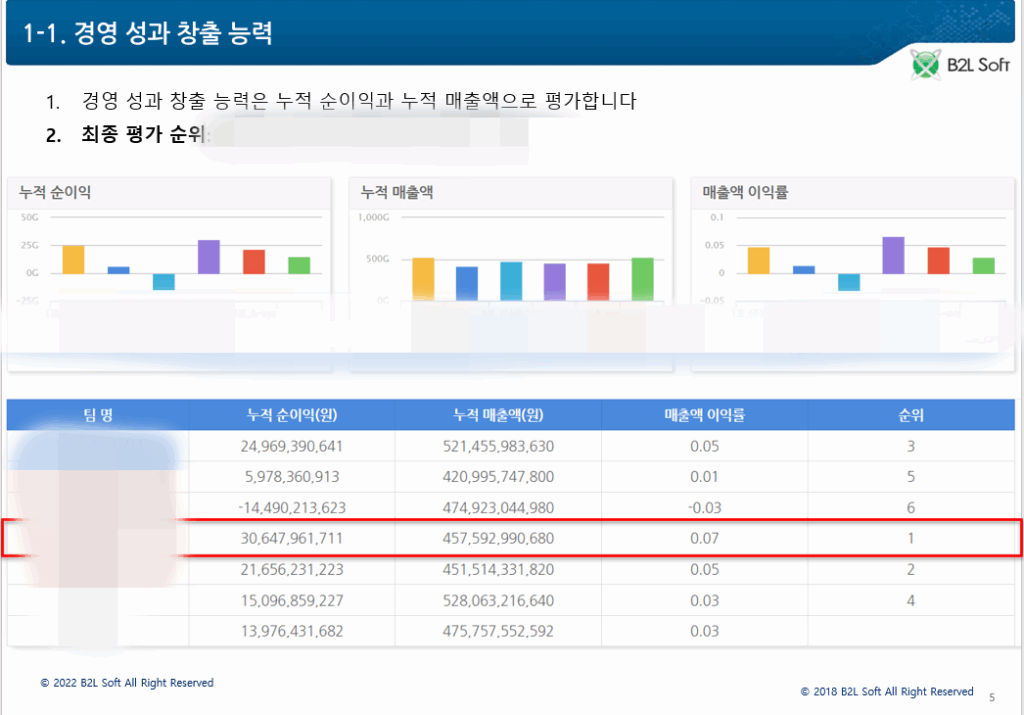Viewport: 1024px width, 715px height.
Task: Sort by the 팀 명 column header
Action: coord(98,416)
